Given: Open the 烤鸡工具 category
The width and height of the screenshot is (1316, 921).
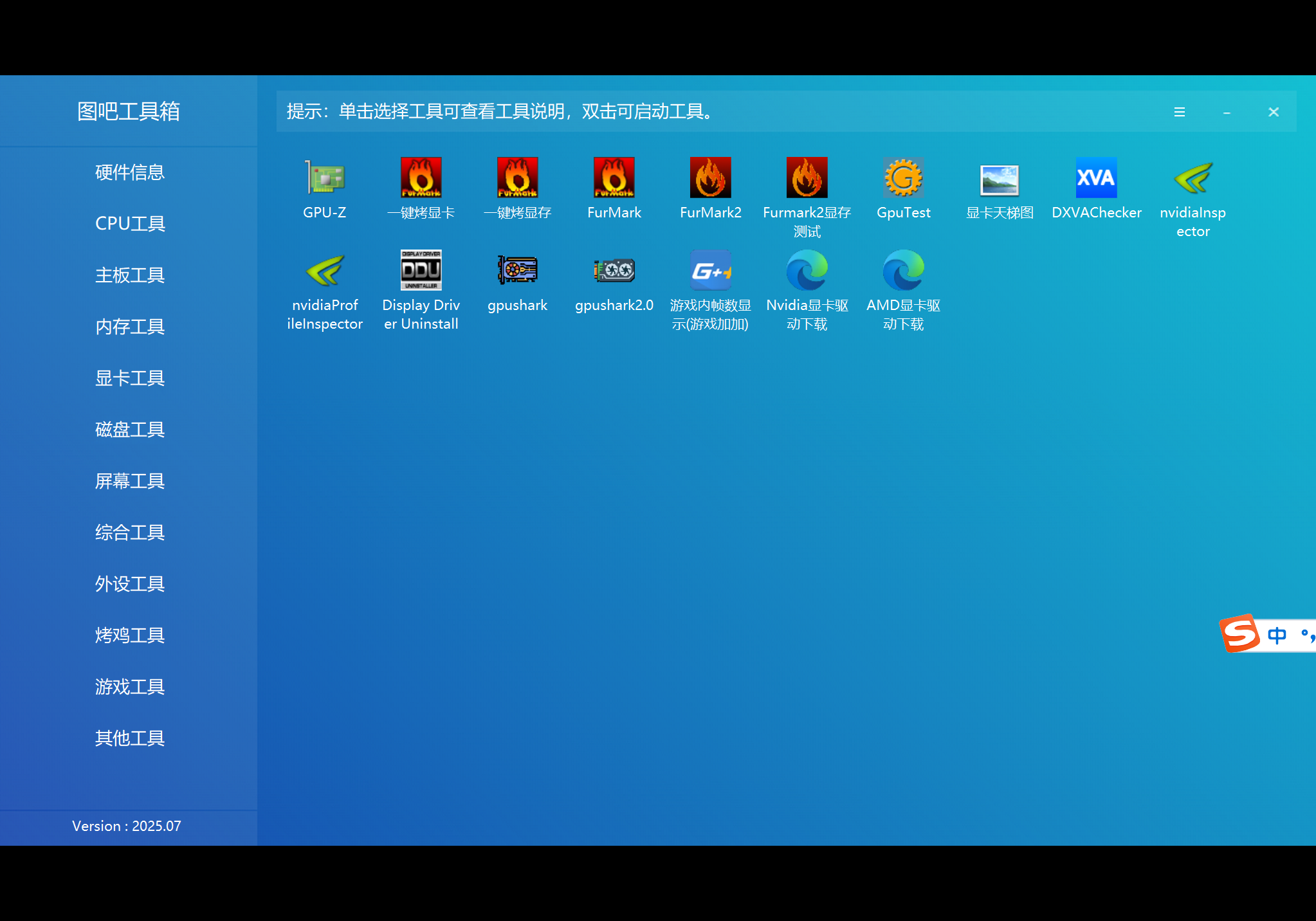Looking at the screenshot, I should click(129, 635).
